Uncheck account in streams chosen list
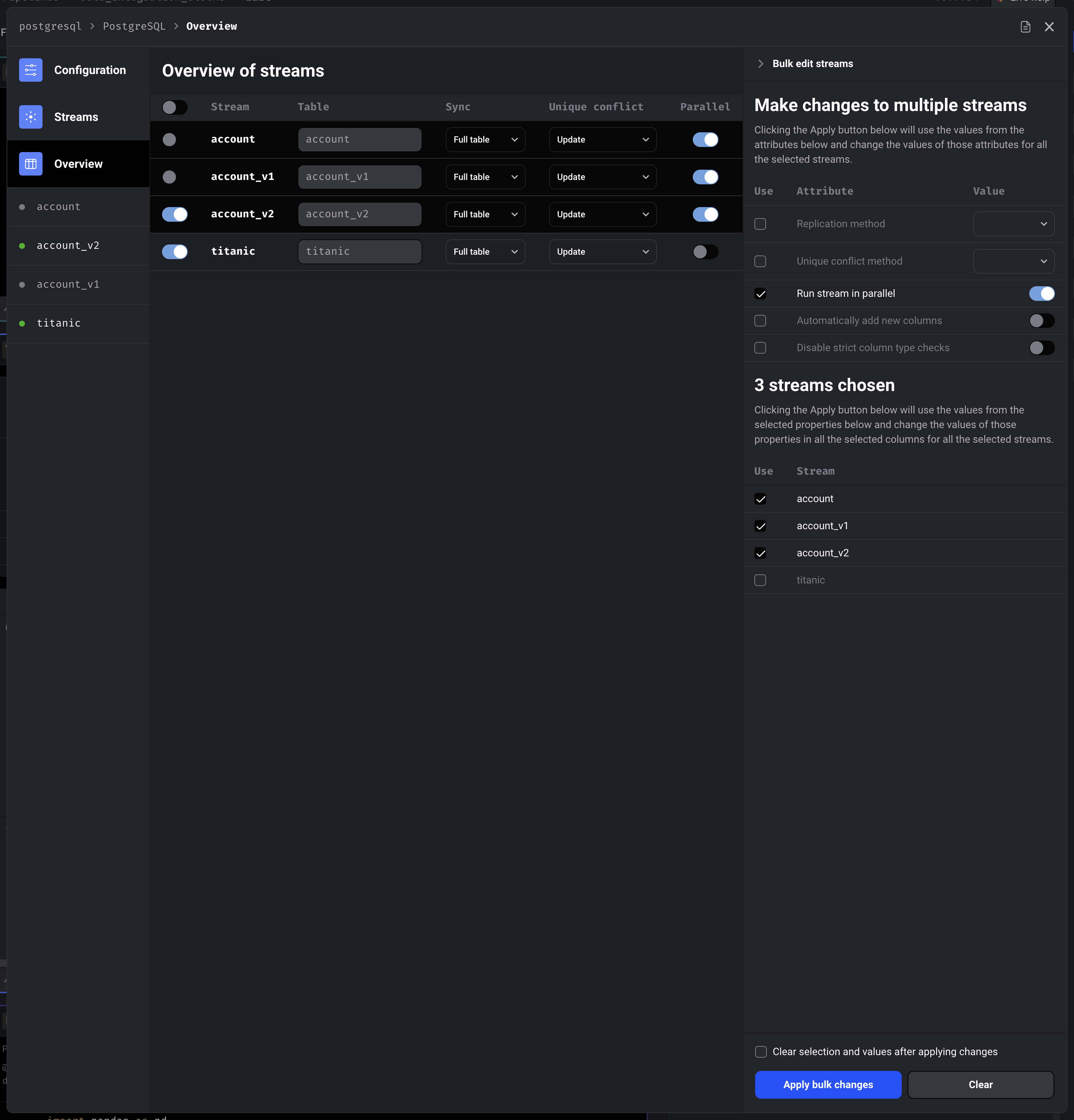Screen dimensions: 1074x1120 coord(760,499)
